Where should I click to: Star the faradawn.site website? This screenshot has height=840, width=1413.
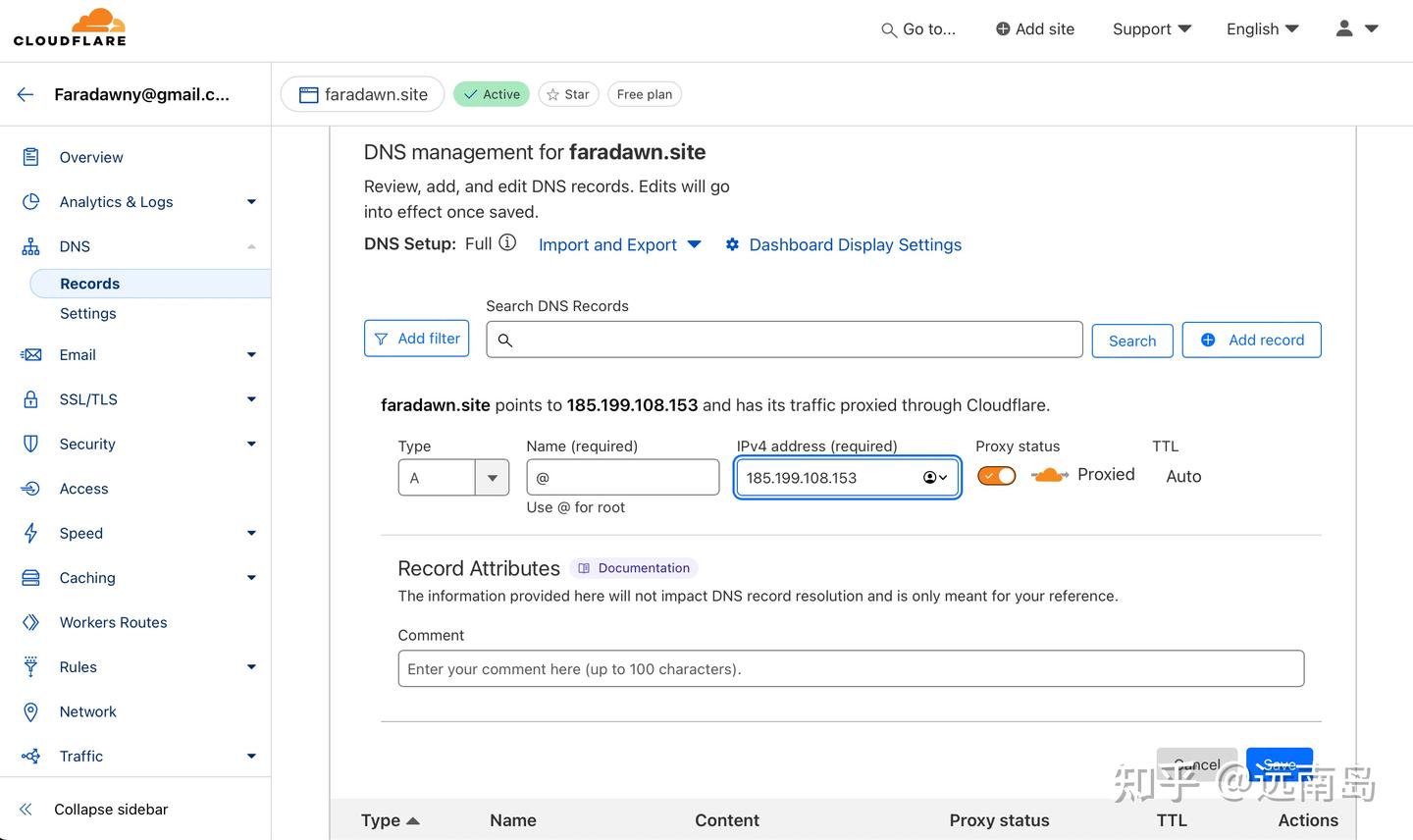click(568, 93)
